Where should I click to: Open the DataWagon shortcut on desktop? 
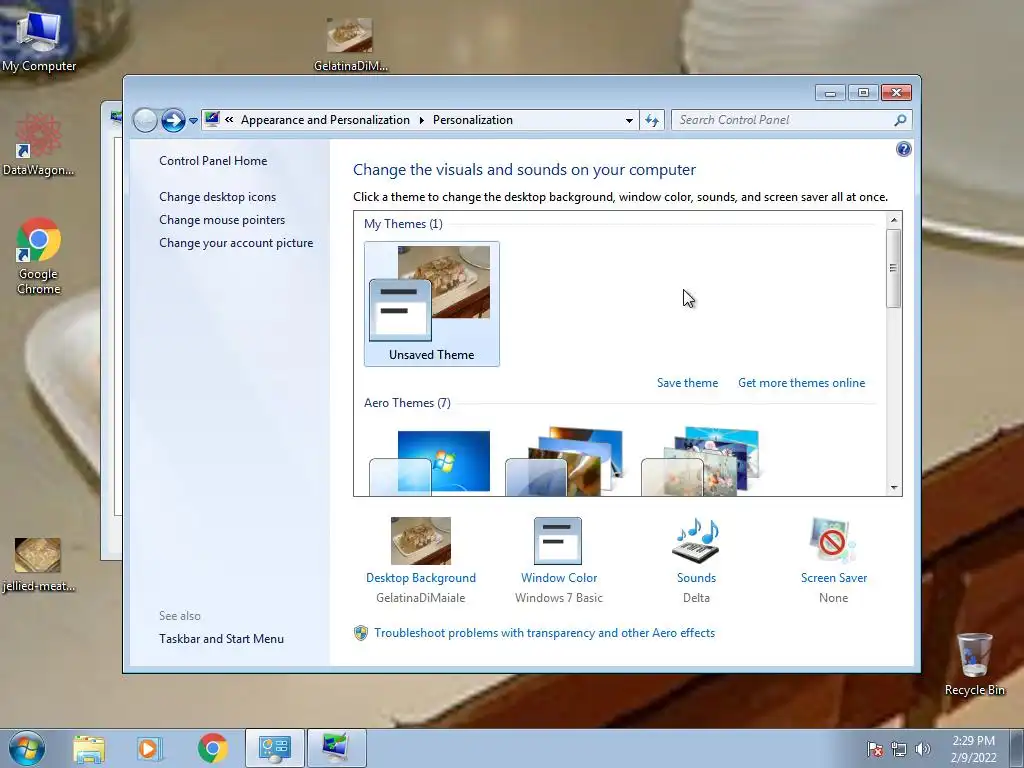(x=38, y=145)
